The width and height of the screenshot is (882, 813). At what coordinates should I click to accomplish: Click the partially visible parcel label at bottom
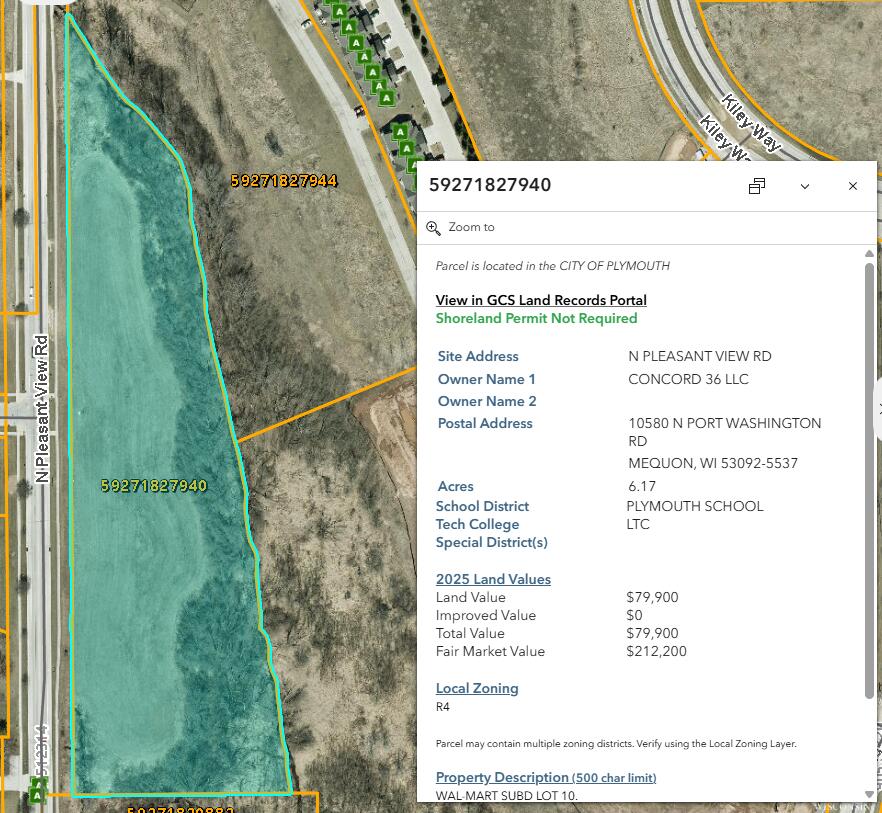click(x=180, y=808)
